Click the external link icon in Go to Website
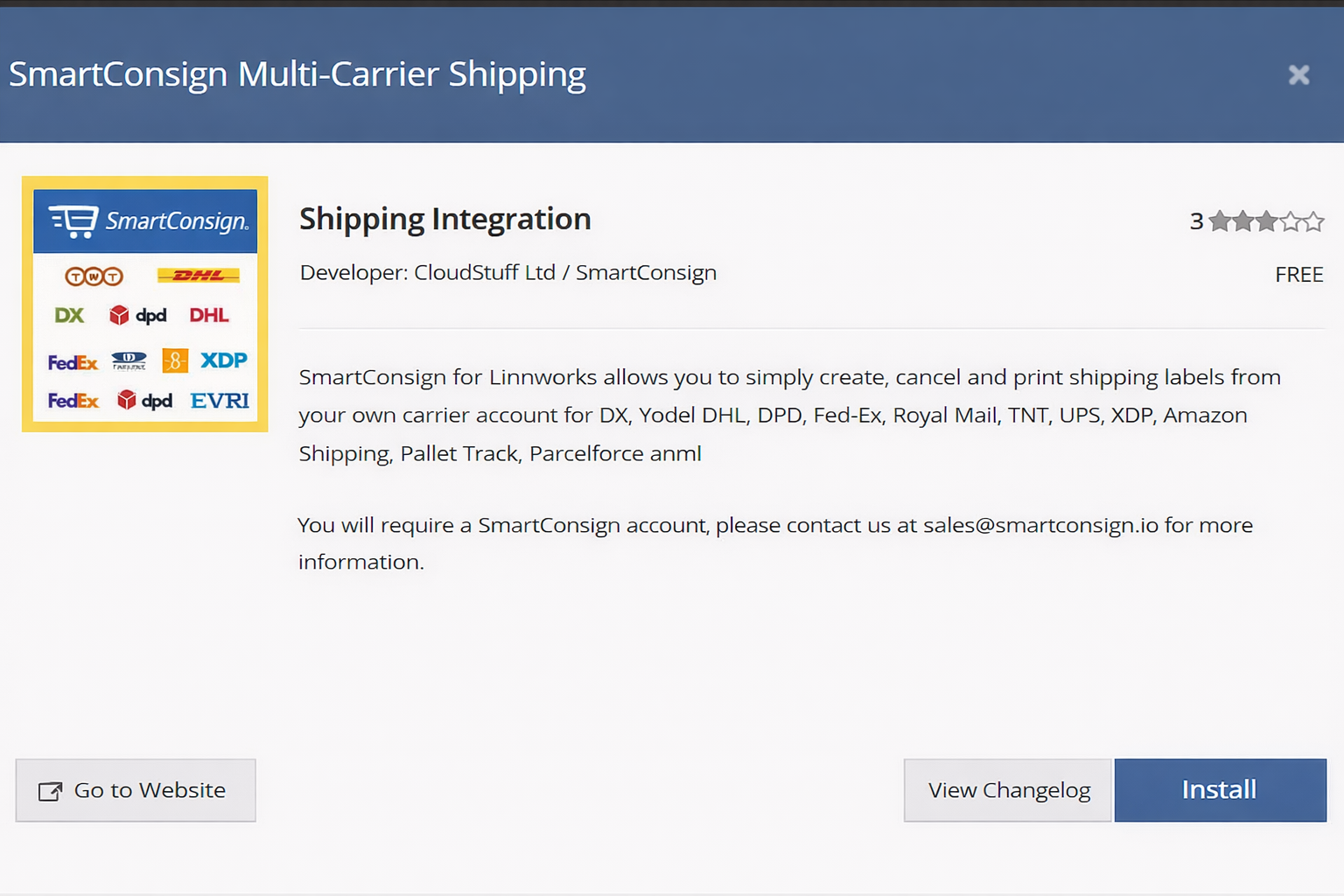Screen dimensions: 1344x896 pyautogui.click(x=50, y=791)
